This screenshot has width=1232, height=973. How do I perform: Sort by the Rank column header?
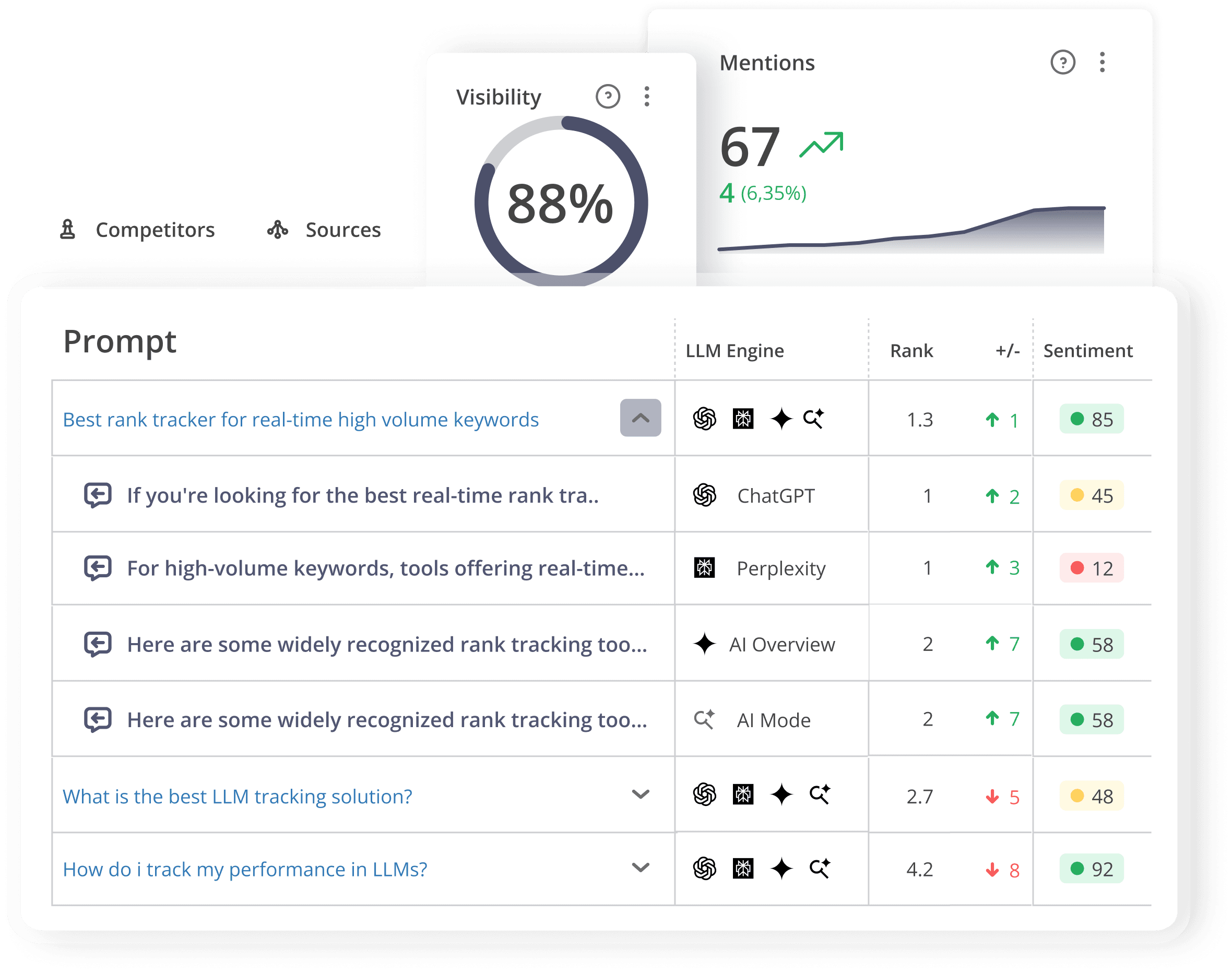[x=911, y=351]
